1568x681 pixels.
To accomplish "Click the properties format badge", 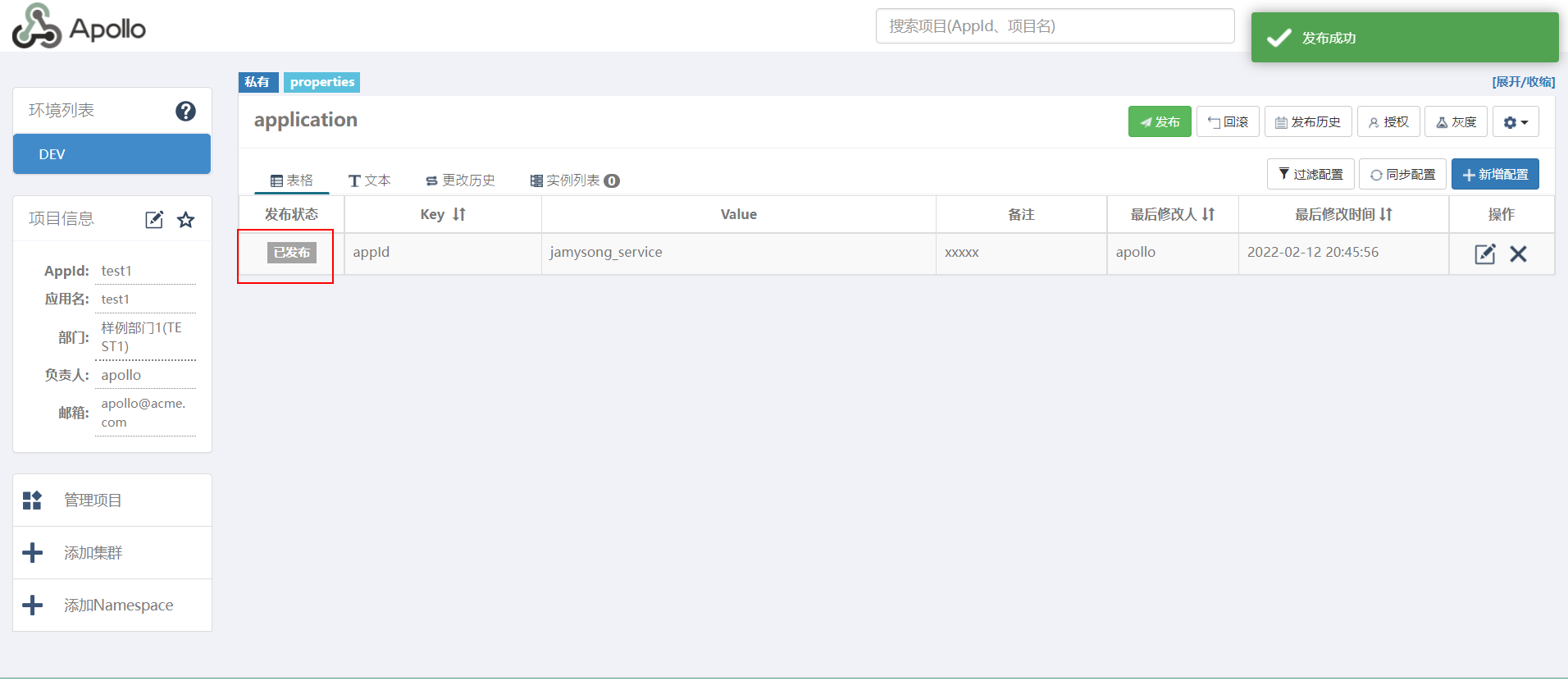I will (x=322, y=82).
